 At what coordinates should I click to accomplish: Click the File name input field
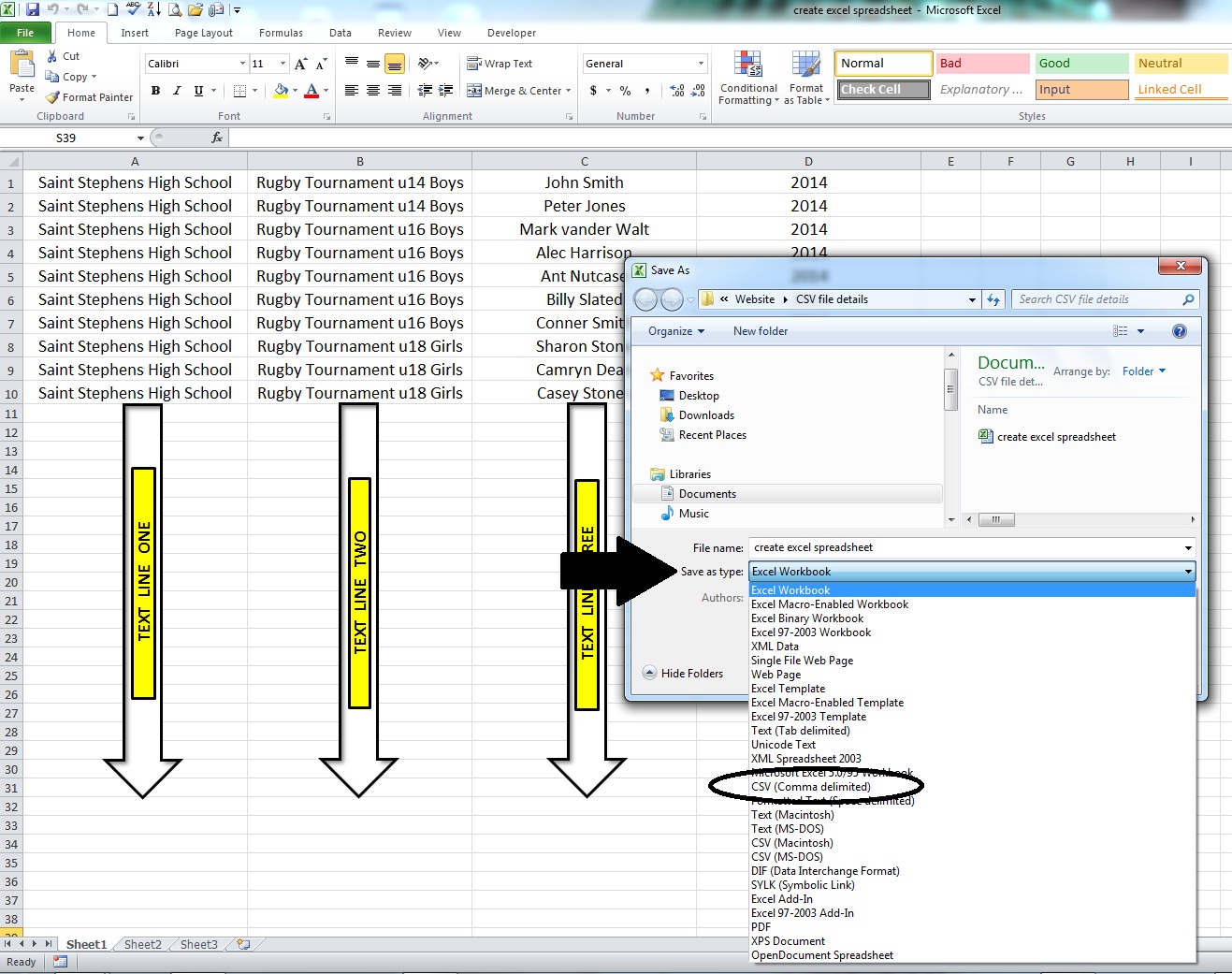tap(964, 547)
